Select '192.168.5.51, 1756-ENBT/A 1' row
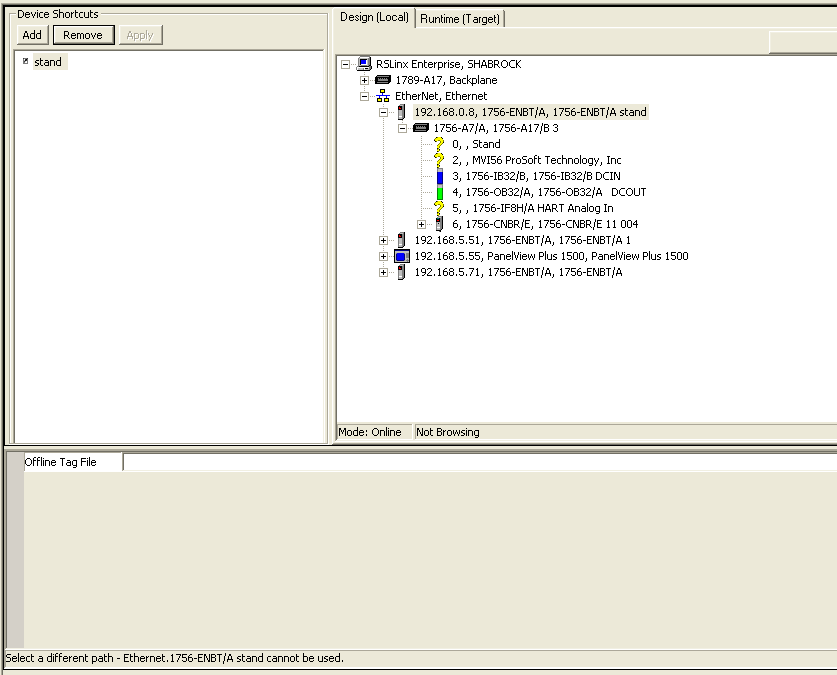The height and width of the screenshot is (675, 837). pos(523,240)
